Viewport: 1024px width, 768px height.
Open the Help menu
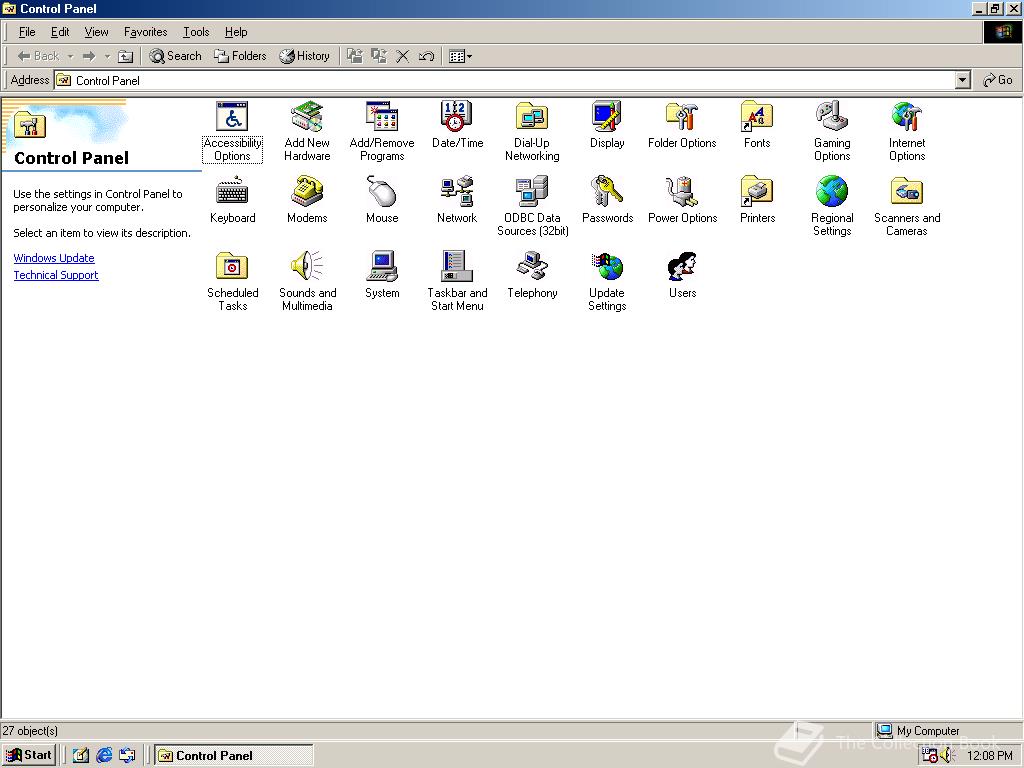(236, 32)
